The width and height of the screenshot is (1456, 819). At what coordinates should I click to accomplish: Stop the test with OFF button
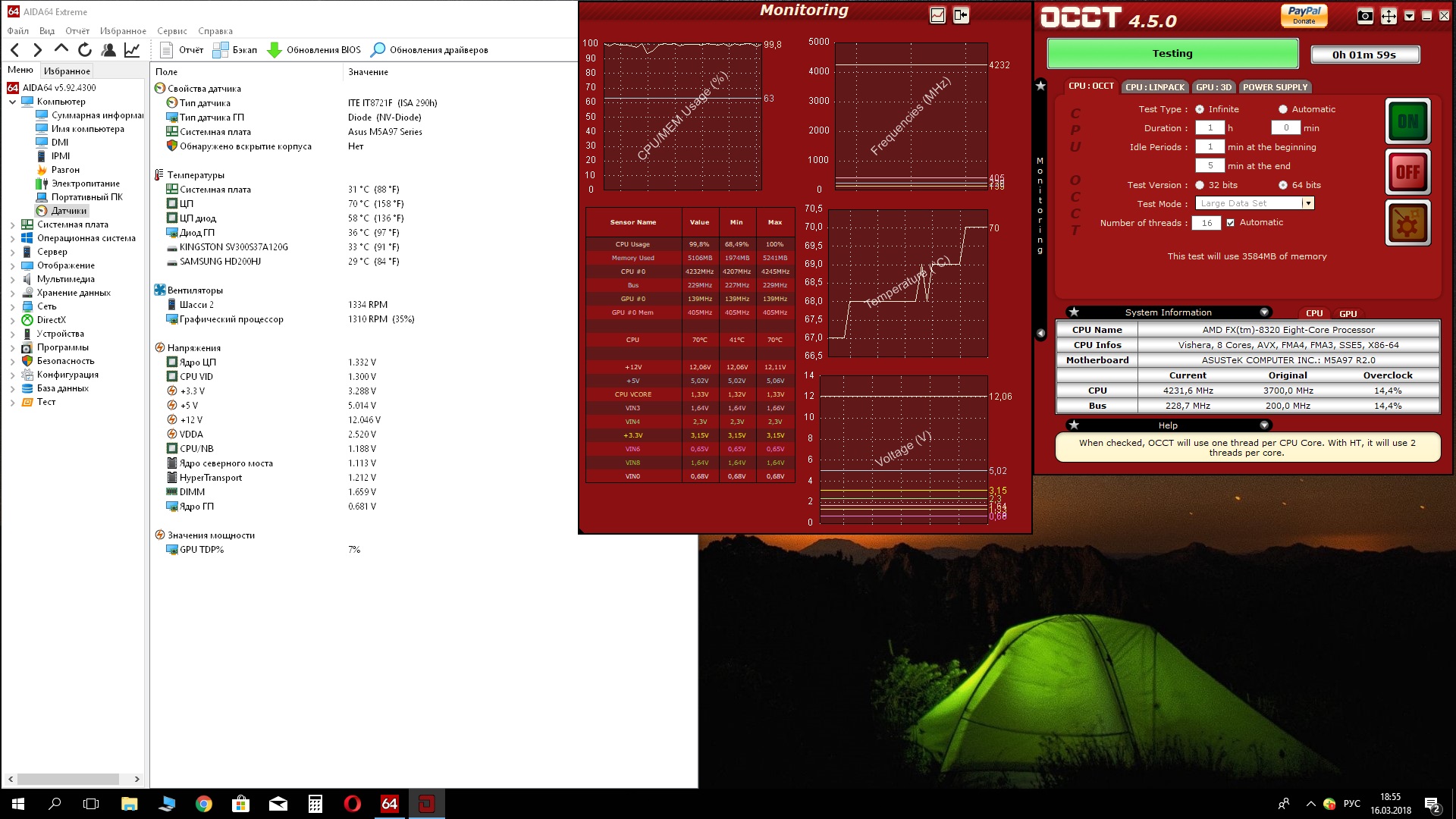[1408, 172]
